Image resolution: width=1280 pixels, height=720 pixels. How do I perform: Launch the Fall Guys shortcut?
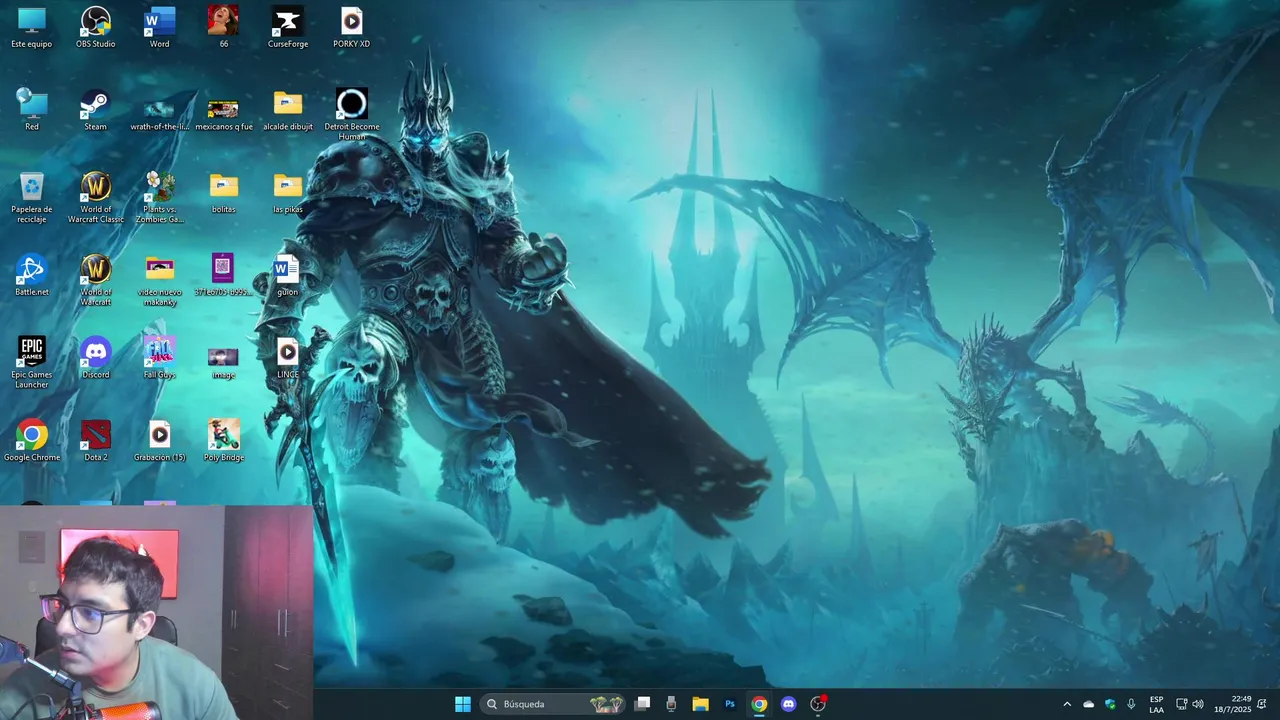(x=159, y=358)
